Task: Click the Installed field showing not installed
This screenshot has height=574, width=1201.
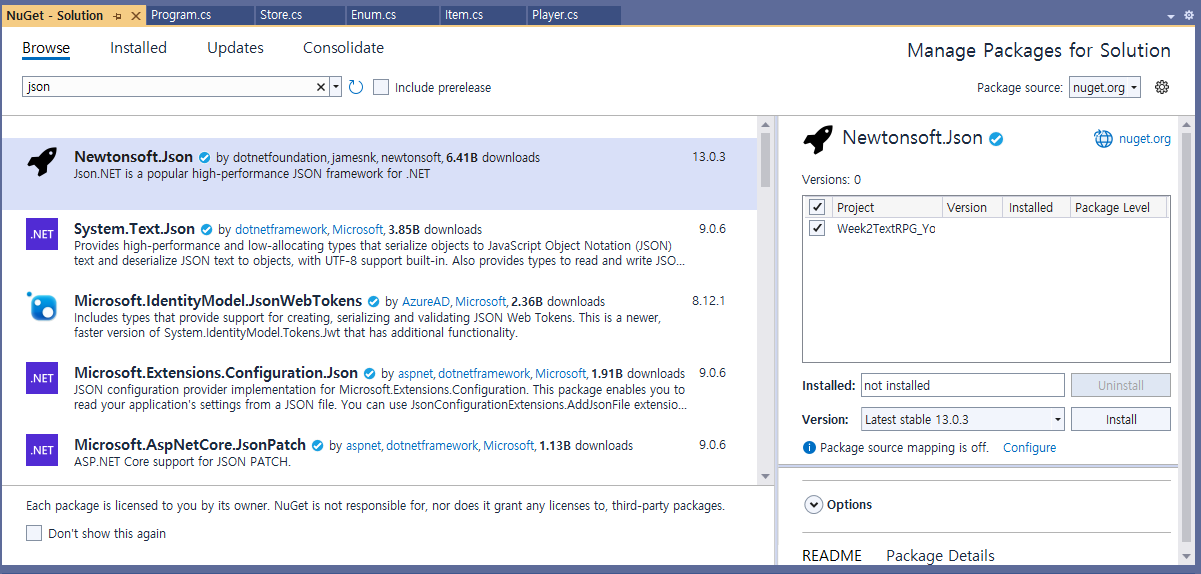Action: coord(962,385)
